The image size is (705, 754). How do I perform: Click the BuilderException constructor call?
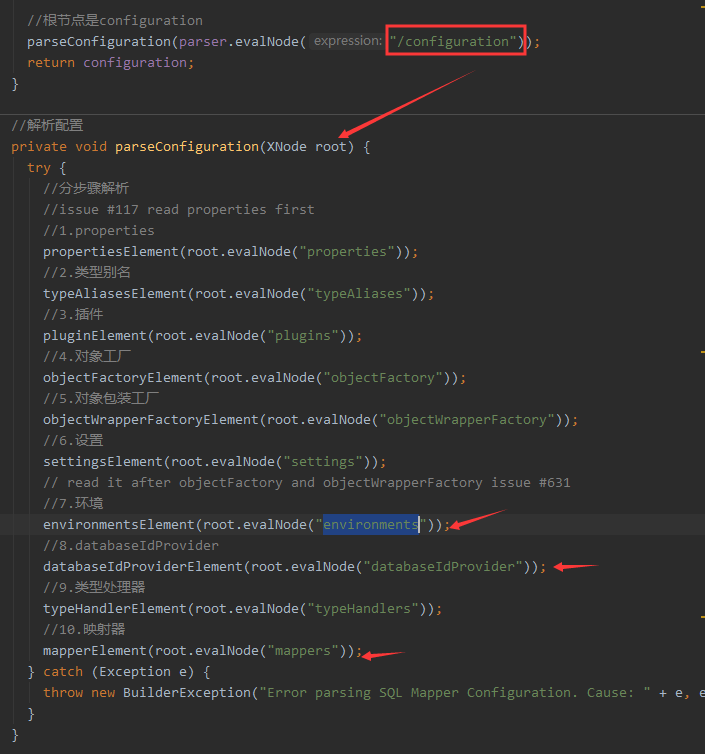click(x=187, y=693)
